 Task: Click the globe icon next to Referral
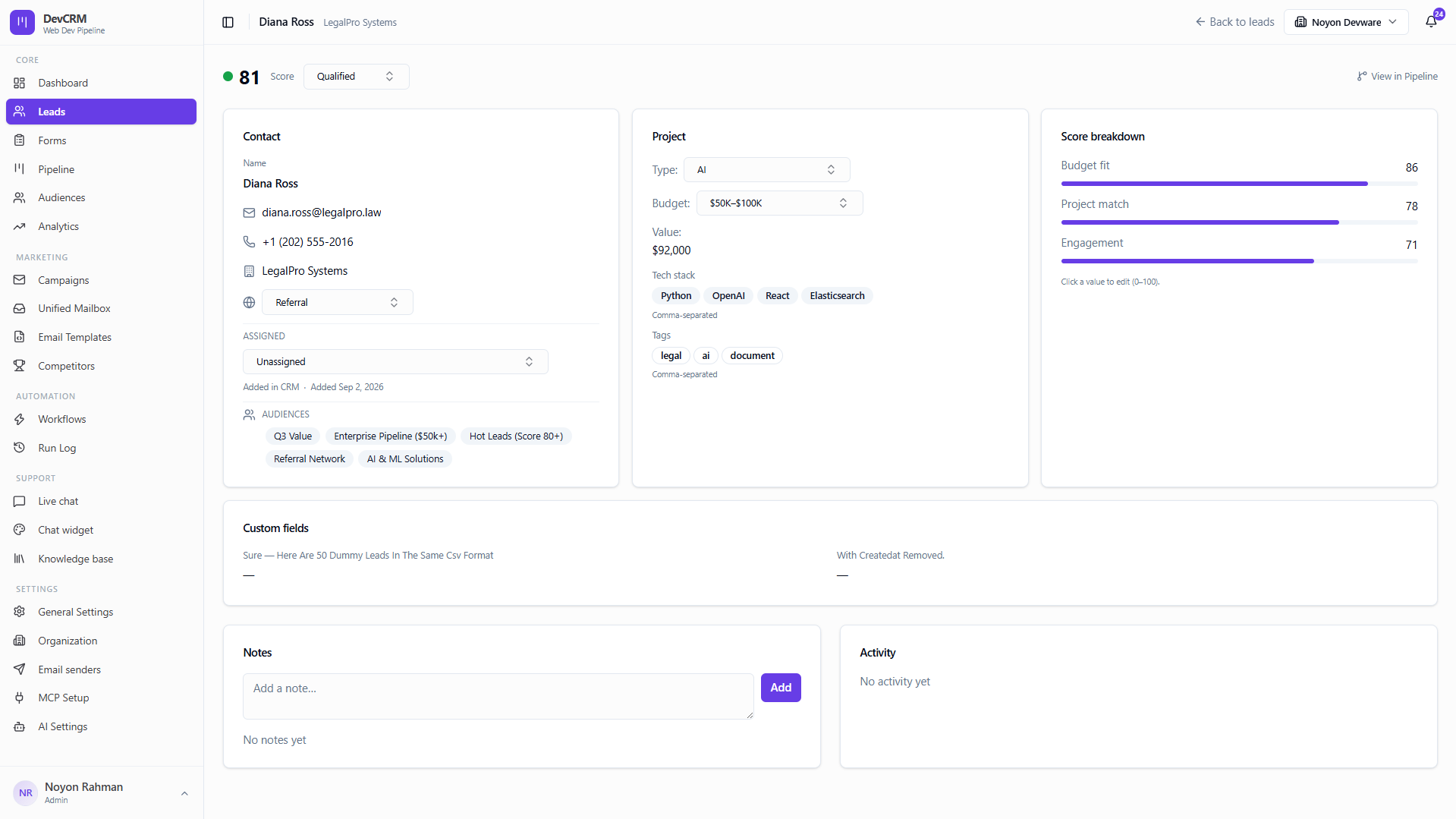coord(249,302)
